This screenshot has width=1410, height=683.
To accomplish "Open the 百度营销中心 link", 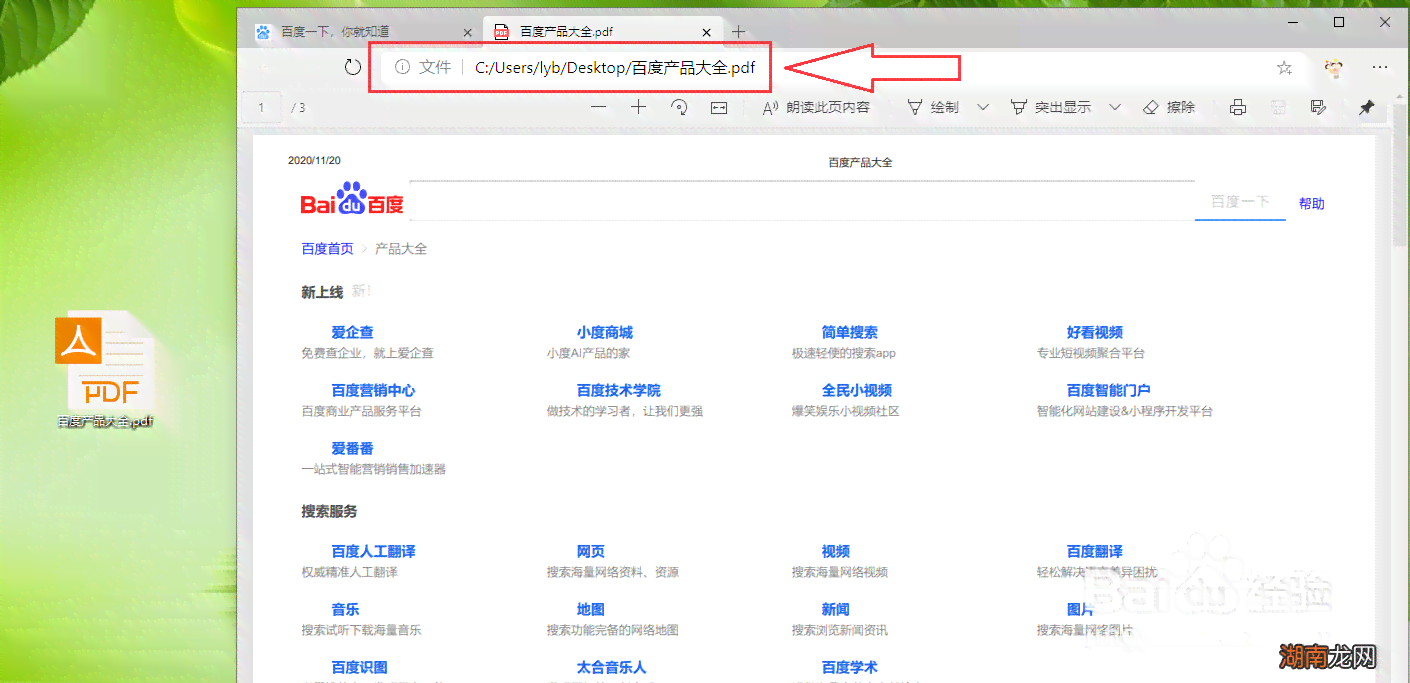I will [373, 390].
